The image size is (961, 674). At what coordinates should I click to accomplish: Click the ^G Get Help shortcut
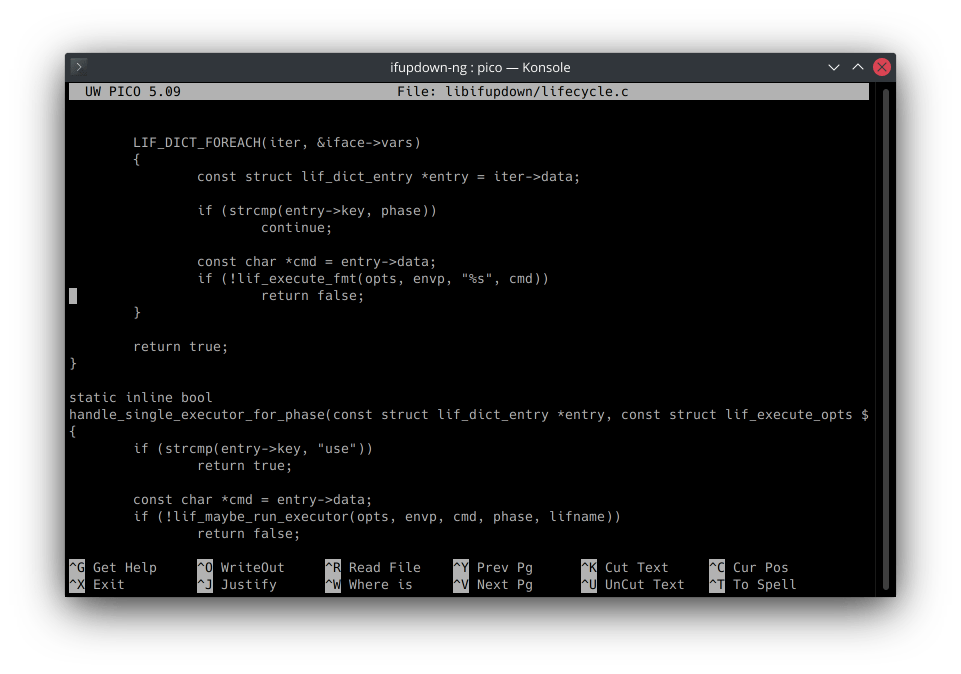point(113,567)
